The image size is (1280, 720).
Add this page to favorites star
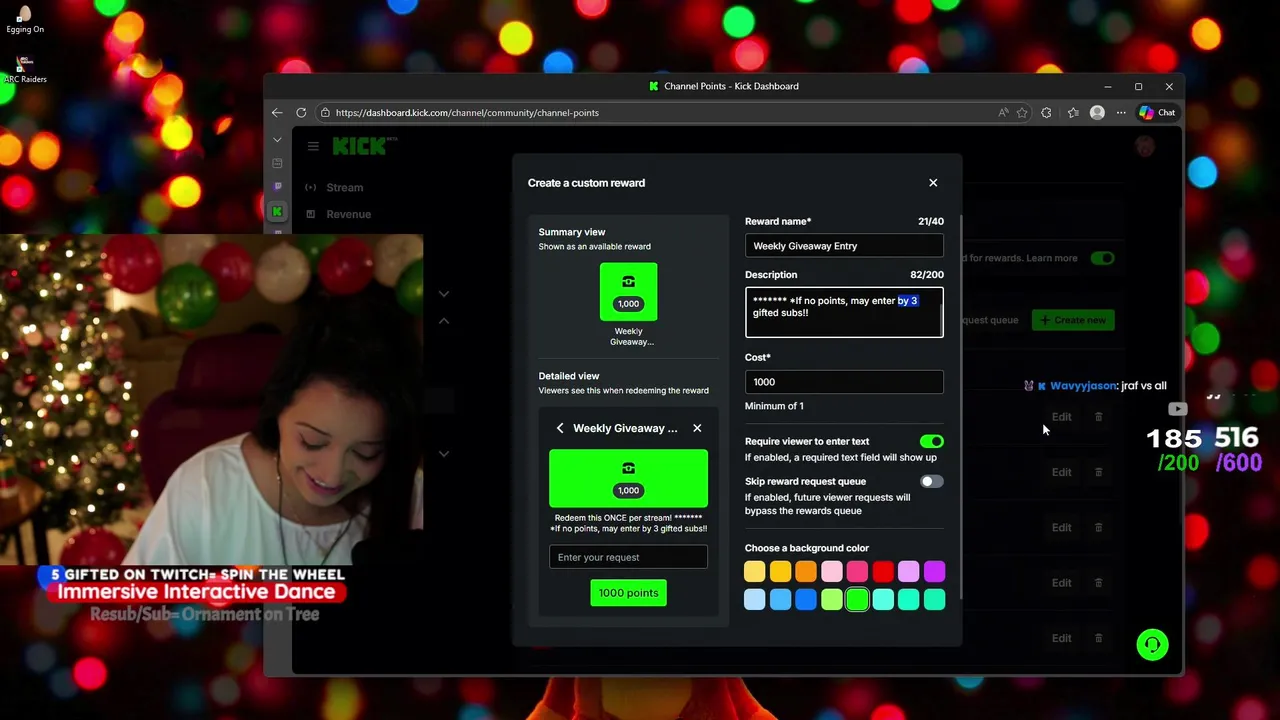pyautogui.click(x=1022, y=113)
